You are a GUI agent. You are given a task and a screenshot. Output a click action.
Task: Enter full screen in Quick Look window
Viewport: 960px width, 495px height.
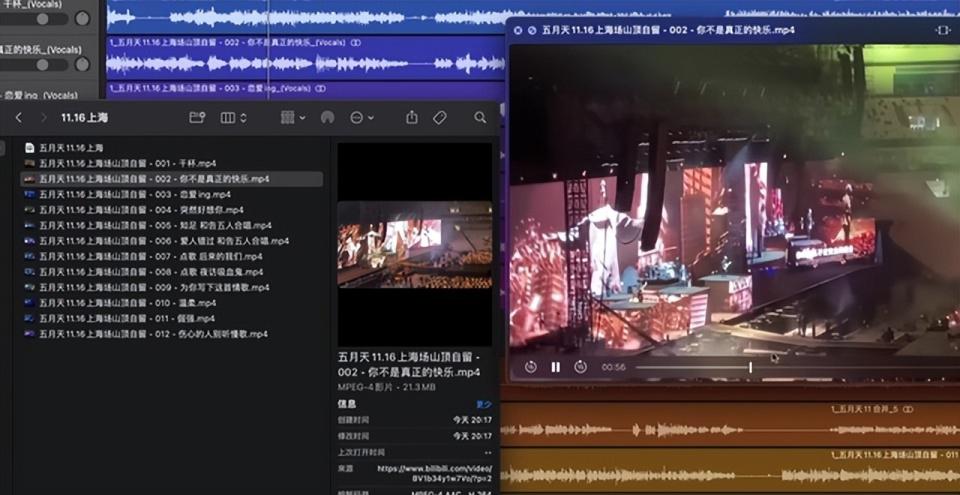click(943, 30)
